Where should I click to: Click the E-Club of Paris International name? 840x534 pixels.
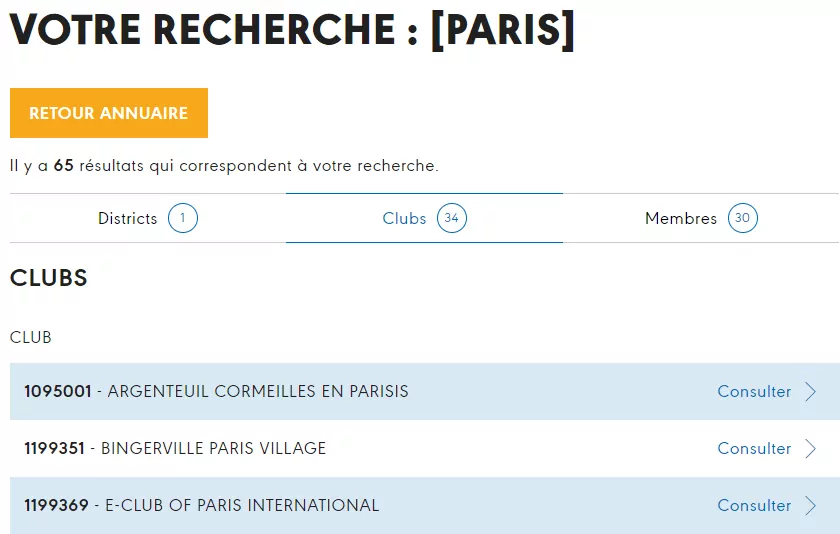point(242,505)
